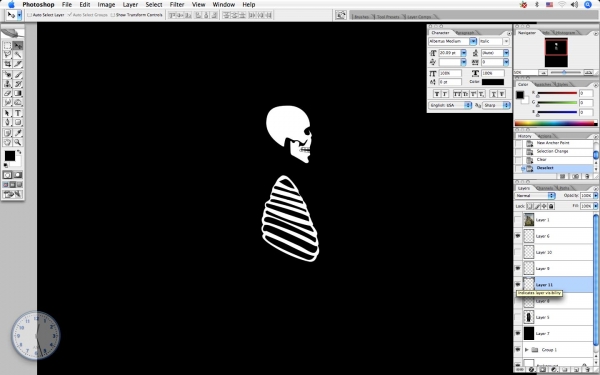Show Layer 5 via its visibility box
This screenshot has height=375, width=600.
click(518, 317)
